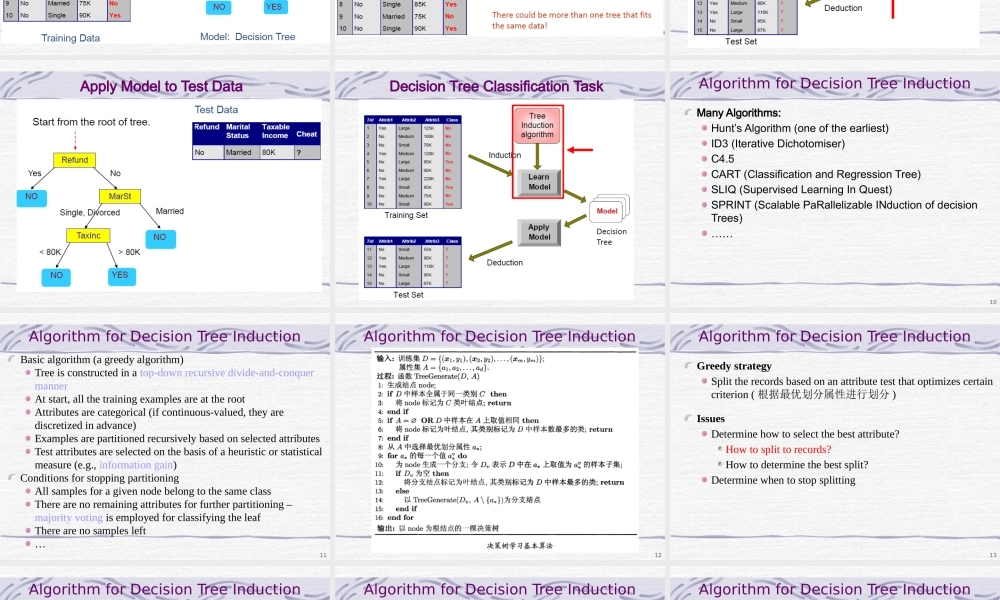Click the 'majority voting' highlighted text
This screenshot has width=1000, height=600.
pos(69,518)
